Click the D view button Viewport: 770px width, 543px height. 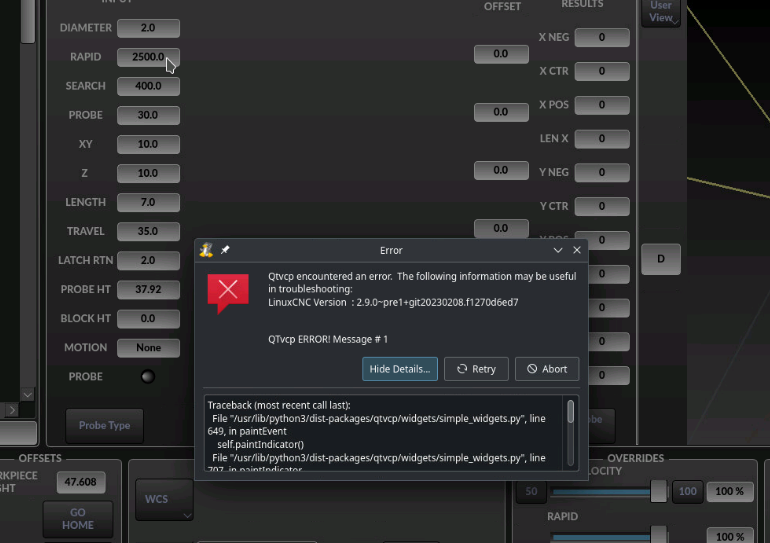coord(661,259)
